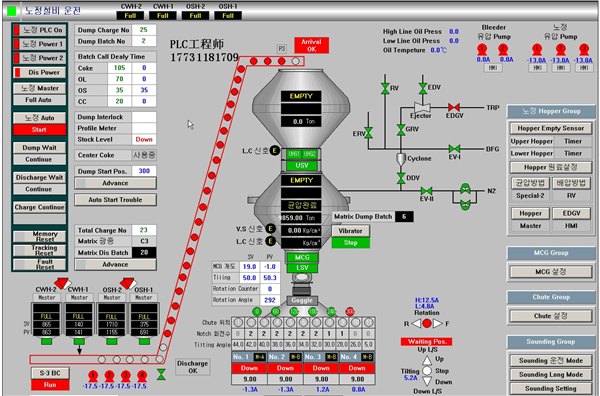Click the LSV block
The width and height of the screenshot is (600, 396).
302,268
